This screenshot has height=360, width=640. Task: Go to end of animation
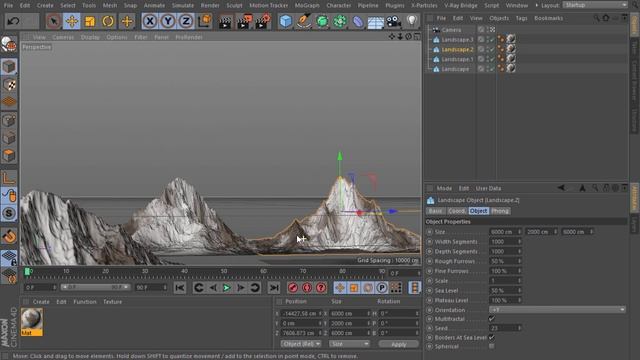point(274,288)
